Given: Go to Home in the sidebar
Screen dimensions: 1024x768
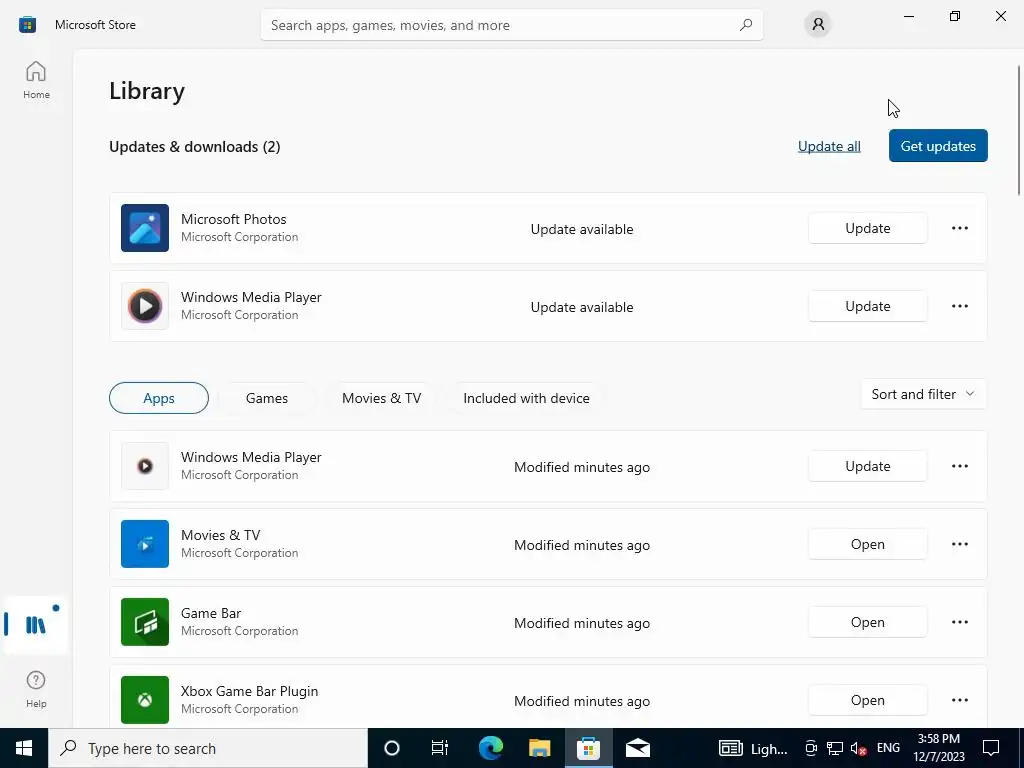Looking at the screenshot, I should (36, 80).
